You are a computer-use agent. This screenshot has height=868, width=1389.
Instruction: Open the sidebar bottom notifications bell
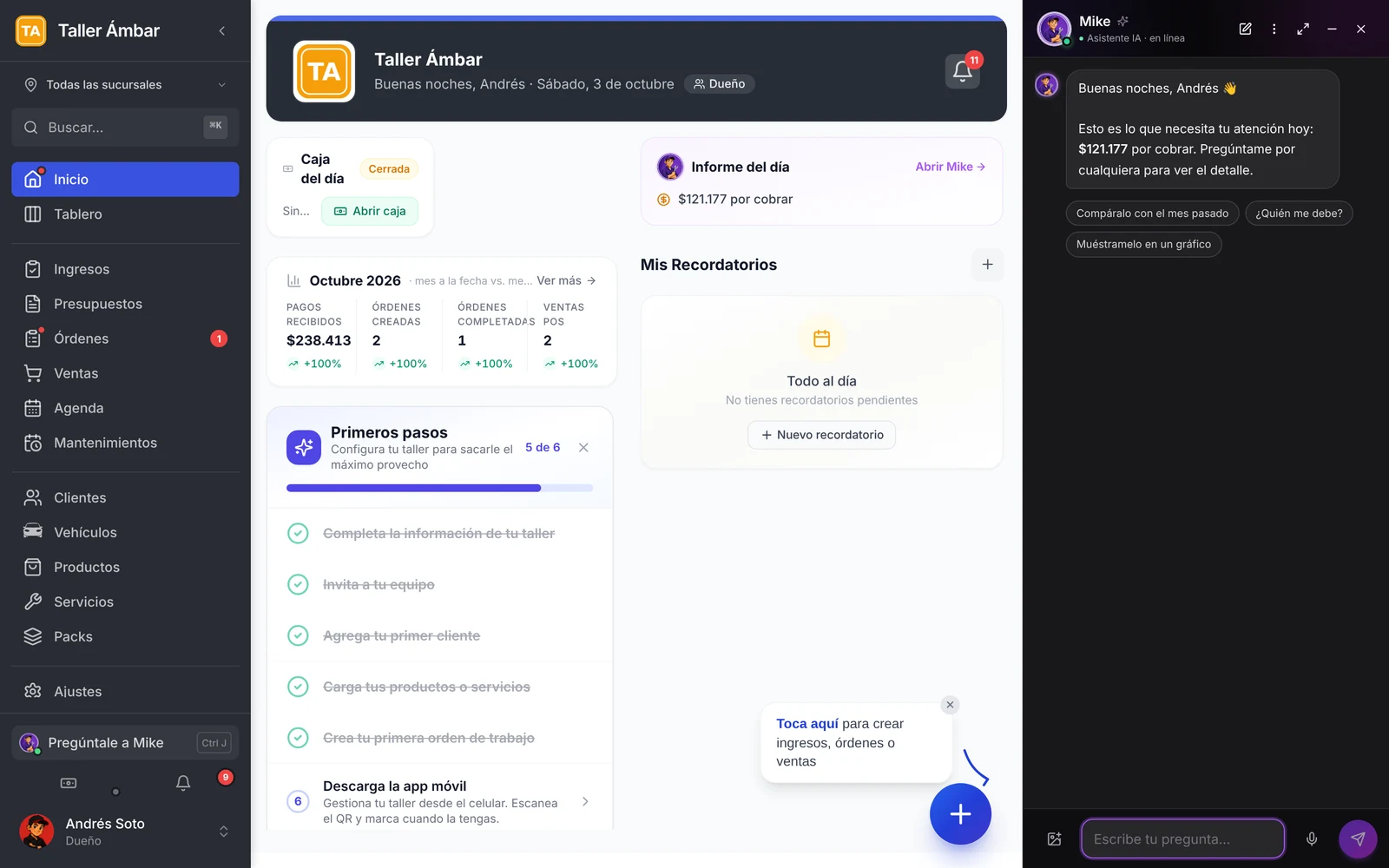coord(183,783)
